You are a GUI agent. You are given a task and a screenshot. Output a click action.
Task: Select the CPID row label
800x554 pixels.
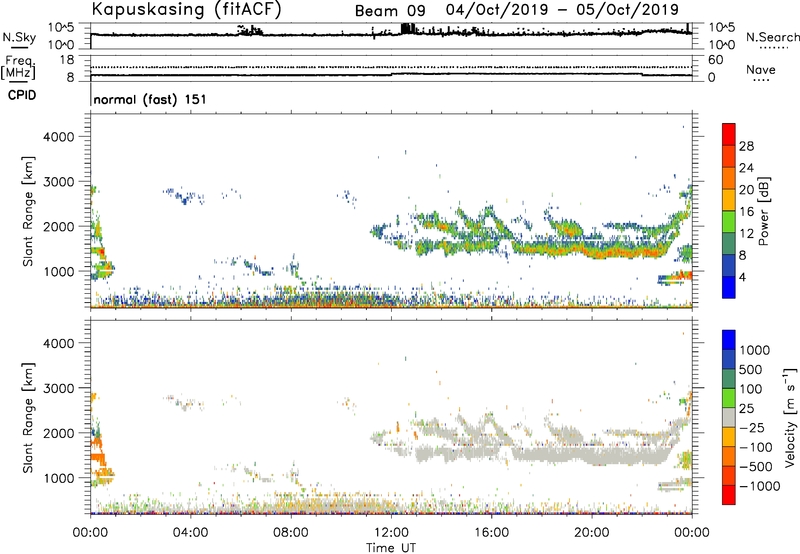(x=22, y=95)
